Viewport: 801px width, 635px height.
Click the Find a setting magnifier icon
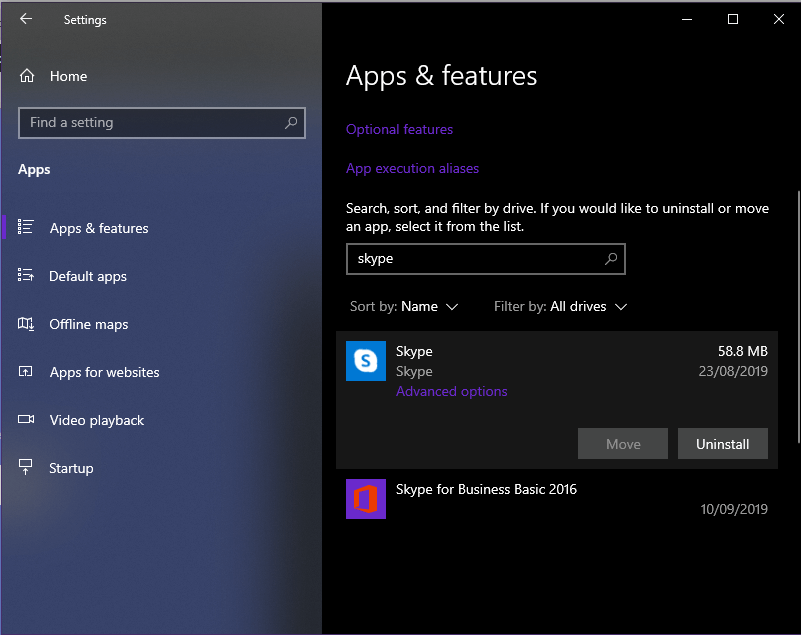tap(291, 123)
